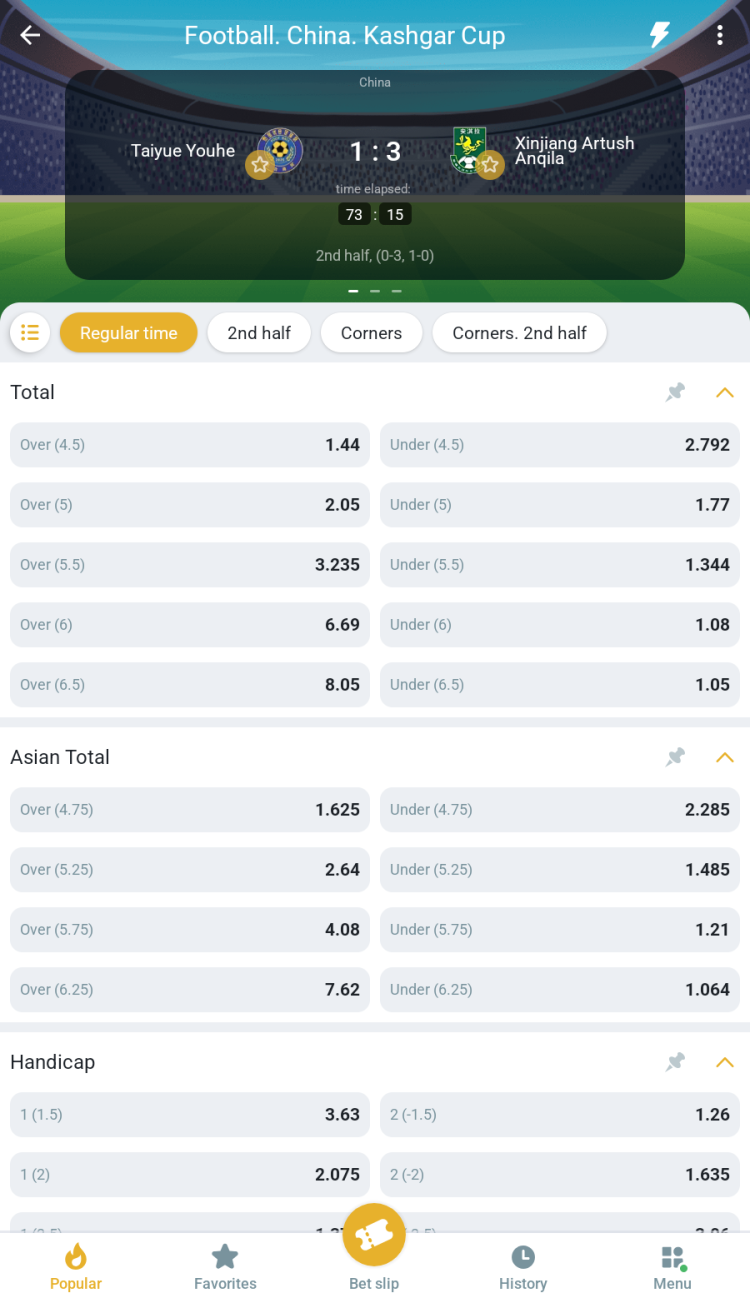
Task: Open History from the bottom navigation
Action: 523,1267
